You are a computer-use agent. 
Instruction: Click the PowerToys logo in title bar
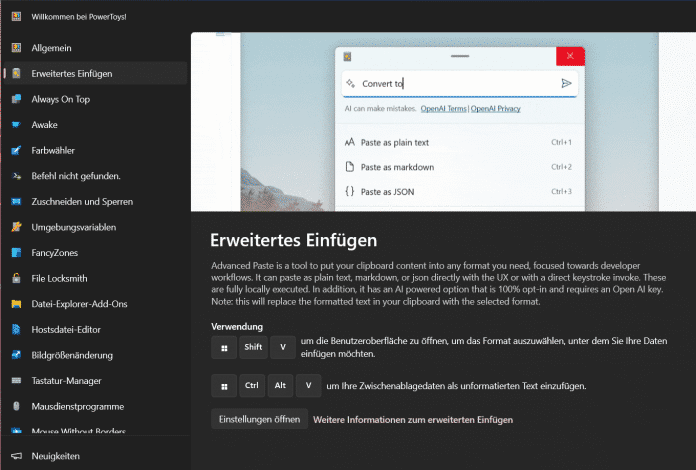[16, 16]
